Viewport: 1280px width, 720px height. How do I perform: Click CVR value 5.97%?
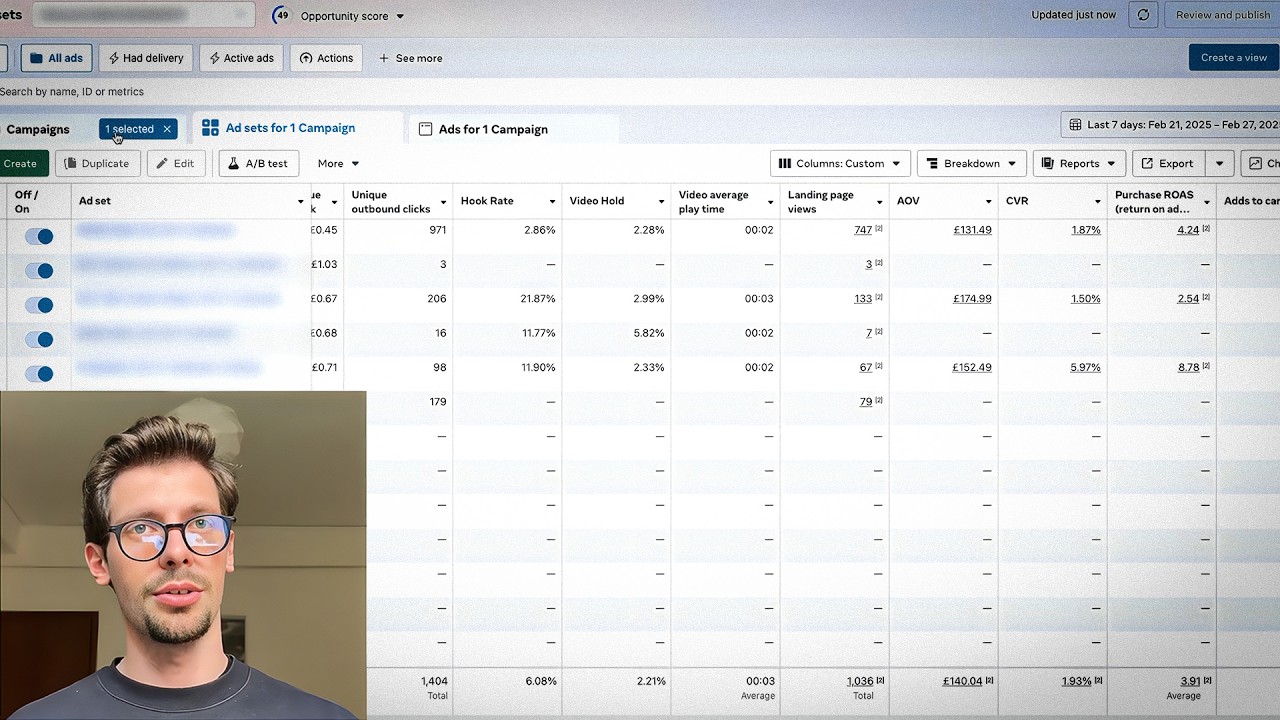tap(1085, 367)
